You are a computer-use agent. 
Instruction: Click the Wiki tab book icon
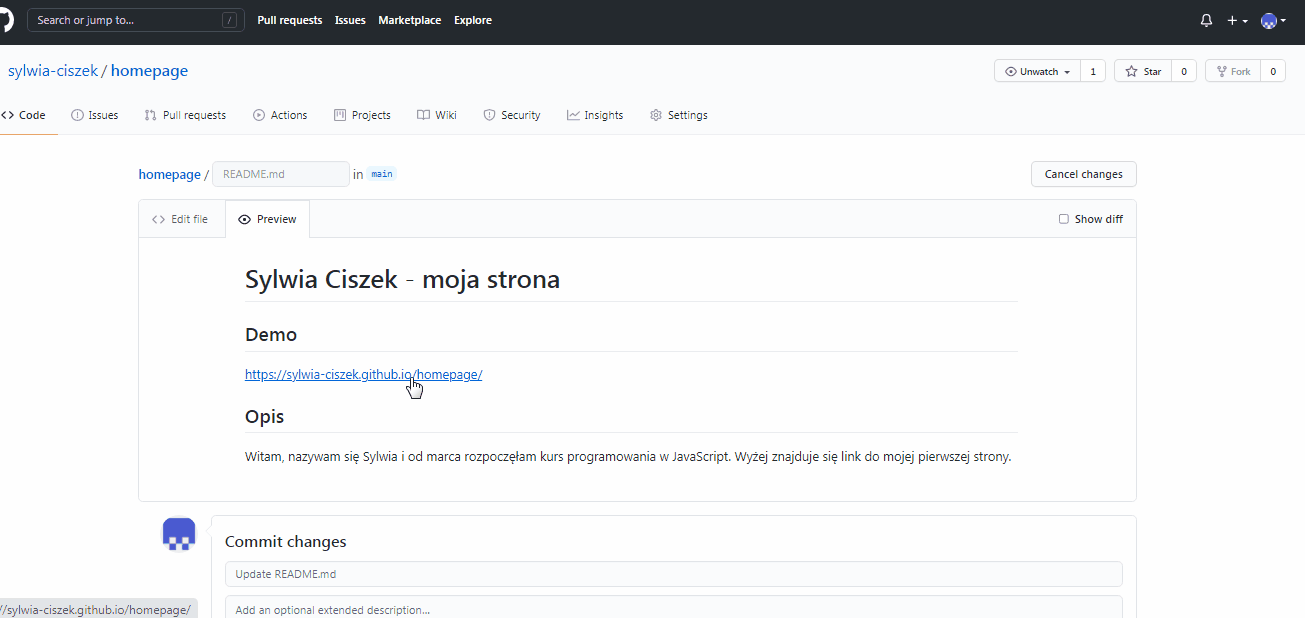(x=423, y=115)
